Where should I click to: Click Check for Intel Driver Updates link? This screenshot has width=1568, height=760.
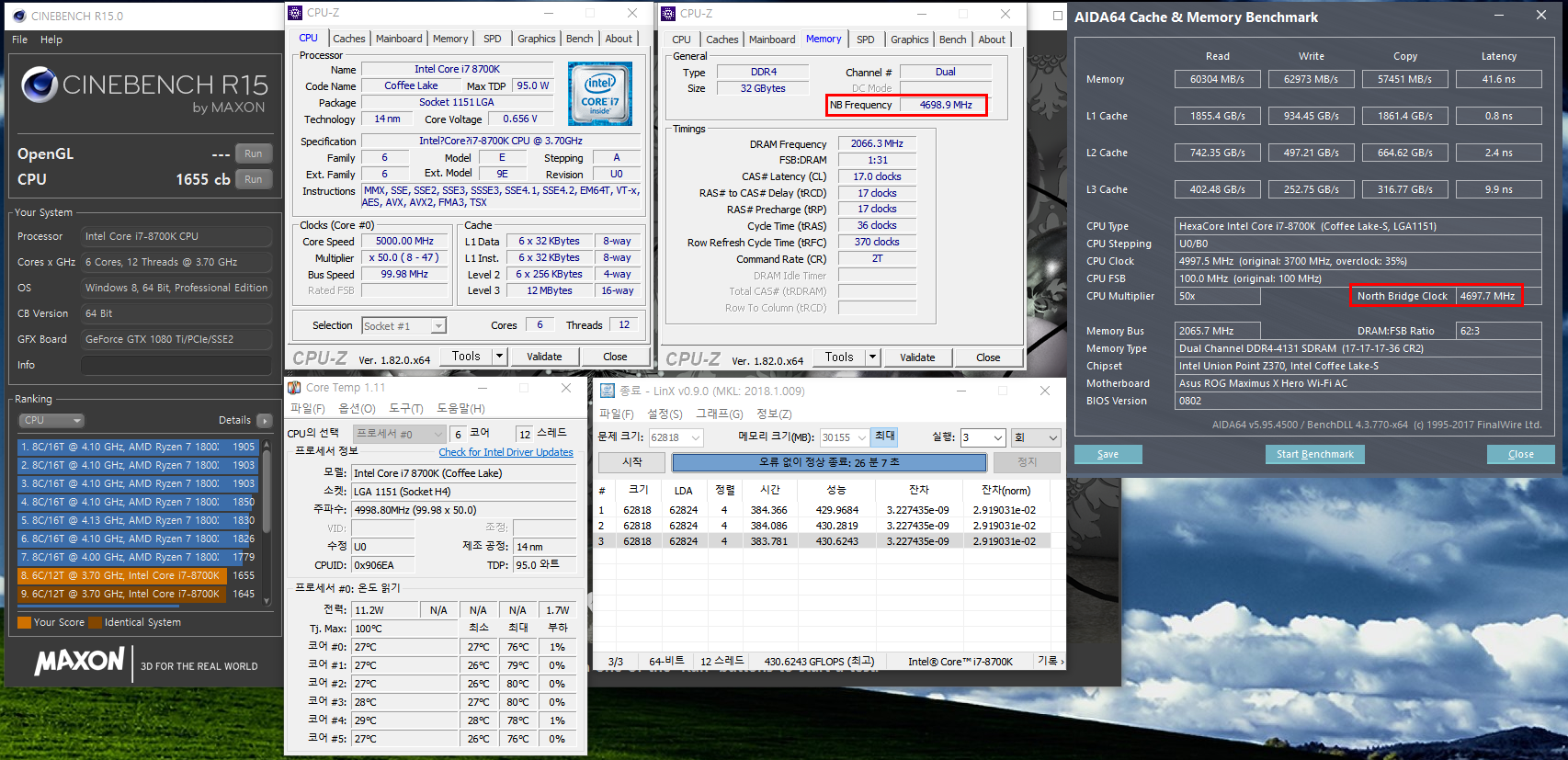point(506,452)
